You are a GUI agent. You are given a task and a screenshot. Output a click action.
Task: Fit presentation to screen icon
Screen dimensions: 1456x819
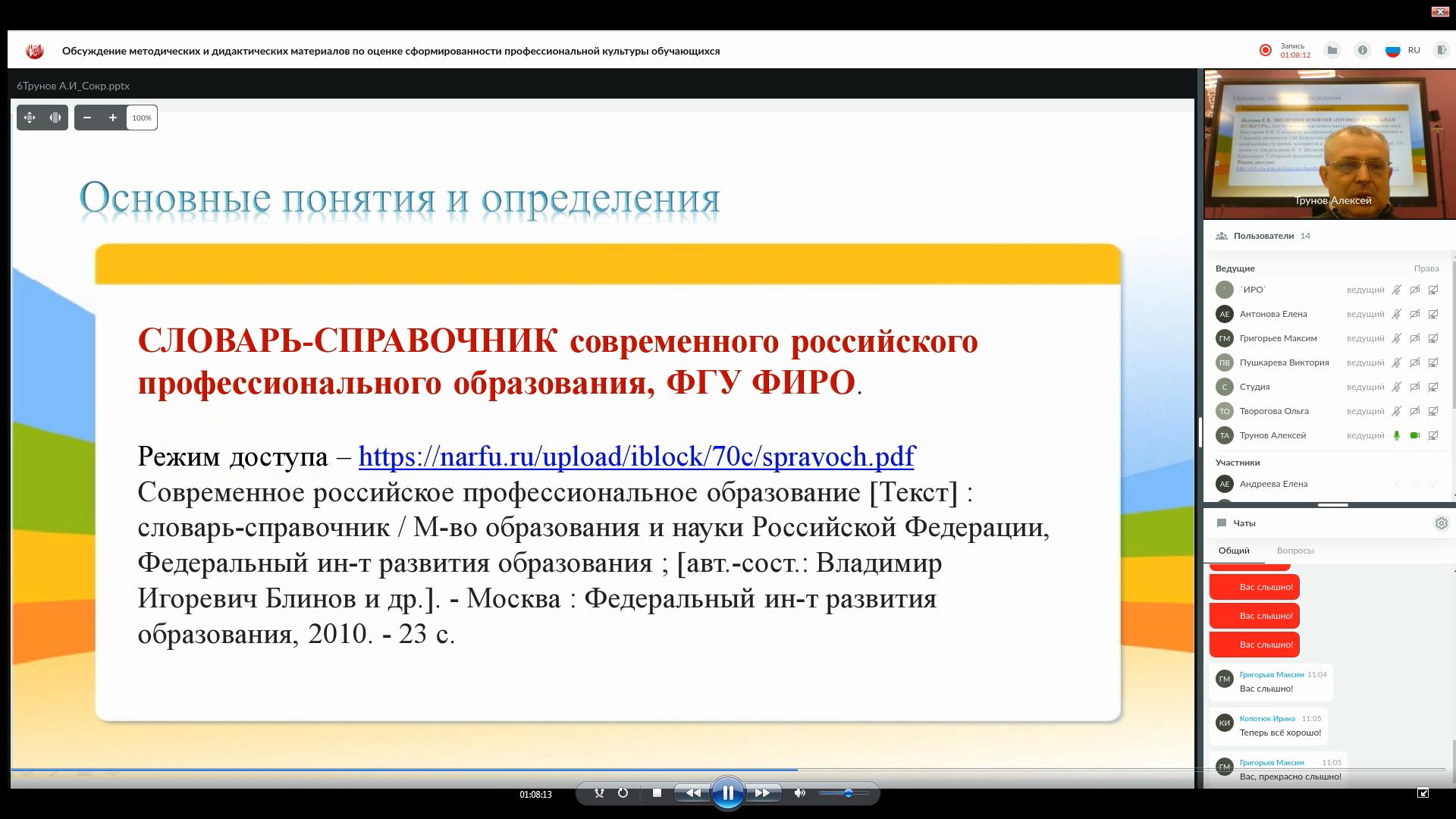coord(30,118)
